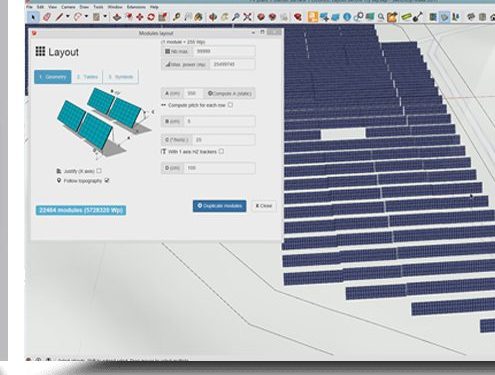
Task: Click the Duplicate modules button
Action: tap(219, 206)
